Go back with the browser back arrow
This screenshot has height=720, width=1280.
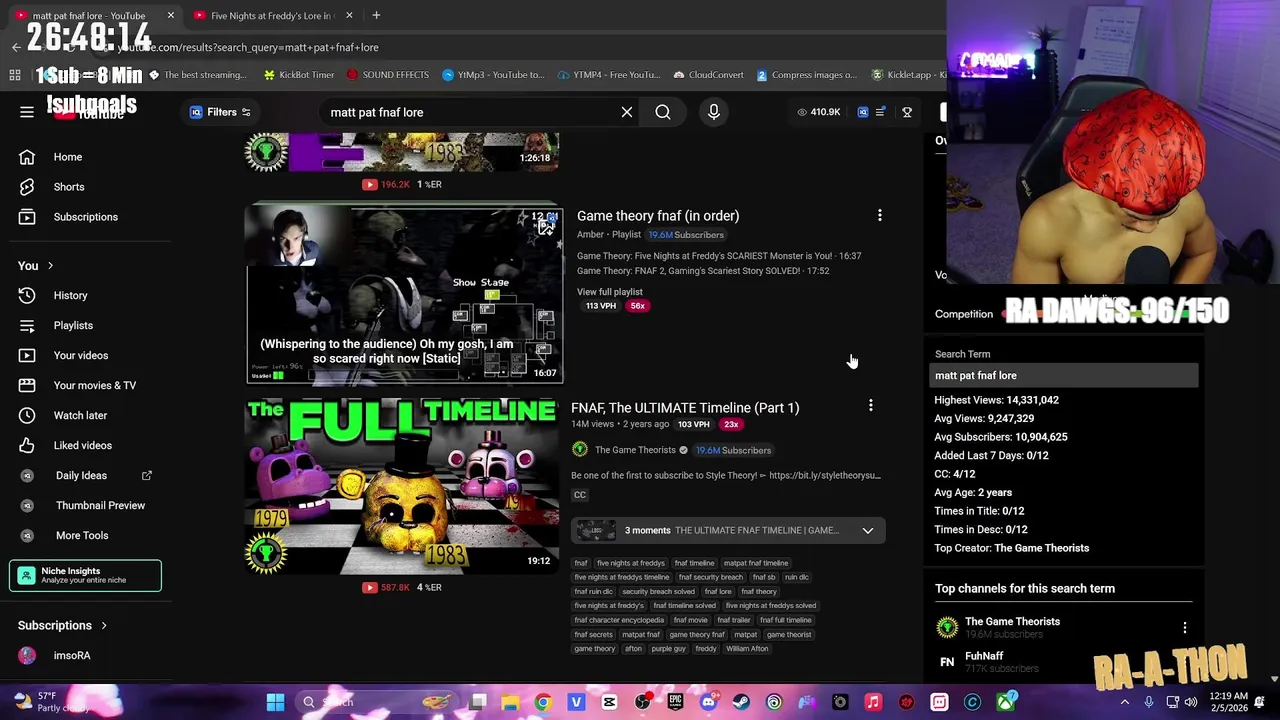tap(16, 47)
